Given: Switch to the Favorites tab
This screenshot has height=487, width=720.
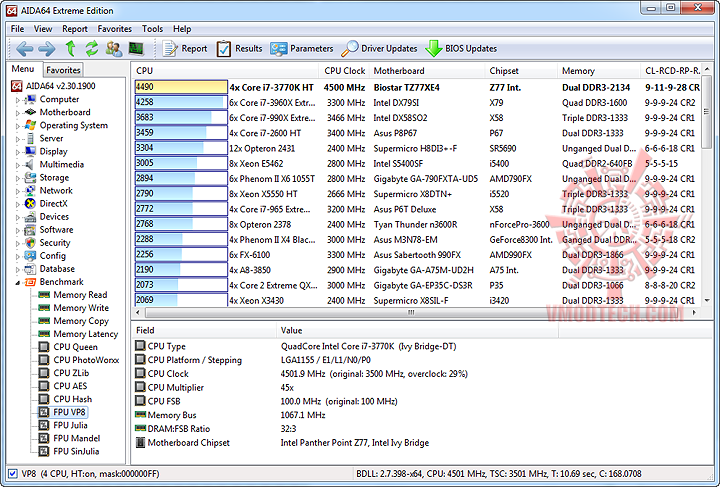Looking at the screenshot, I should click(63, 70).
